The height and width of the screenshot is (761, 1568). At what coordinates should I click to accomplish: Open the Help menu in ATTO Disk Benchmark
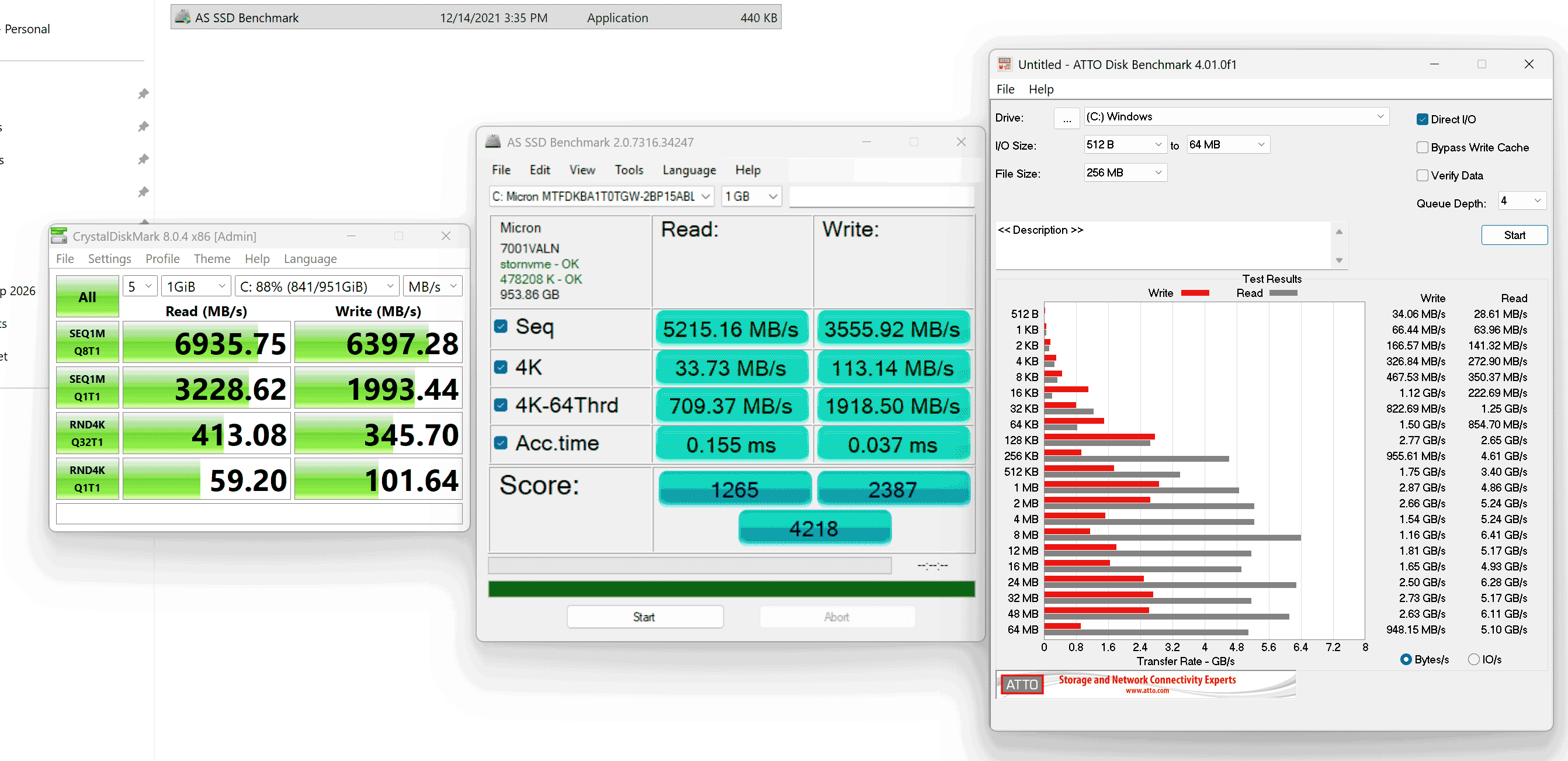point(1041,89)
